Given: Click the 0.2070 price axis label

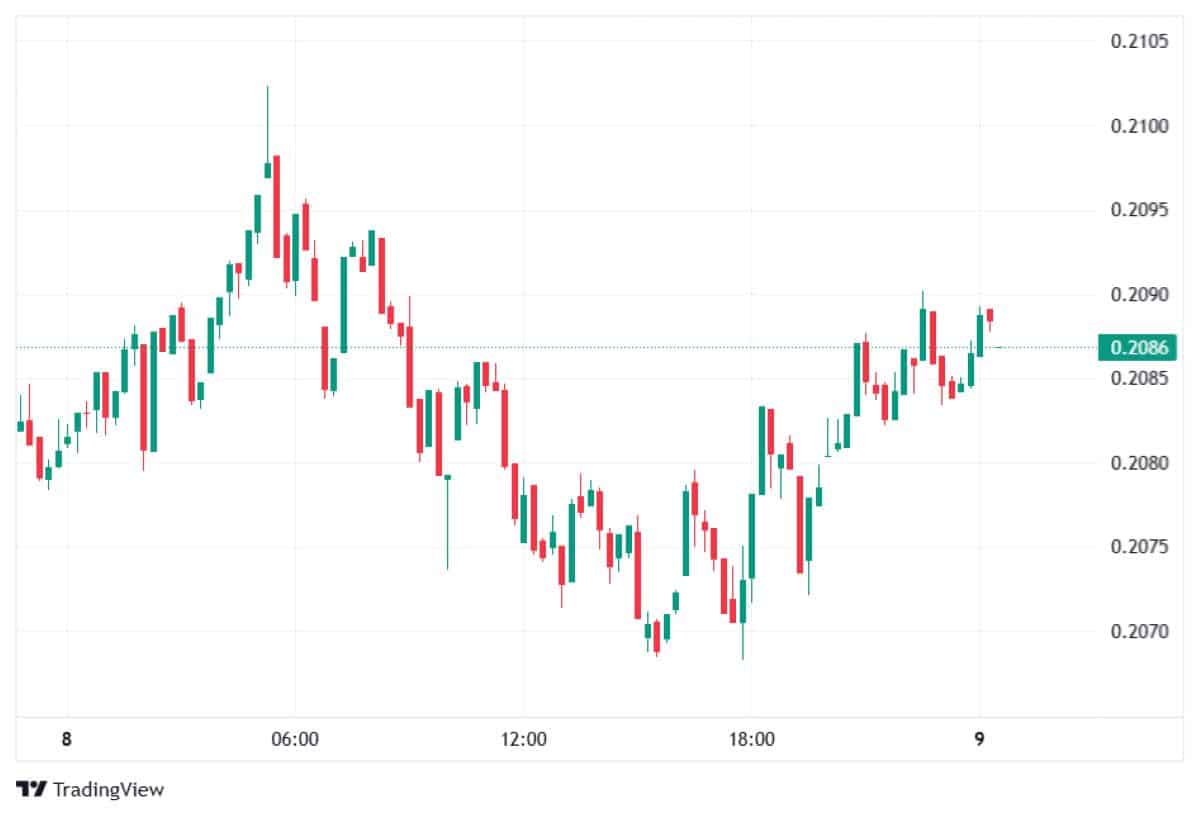Looking at the screenshot, I should [1140, 632].
